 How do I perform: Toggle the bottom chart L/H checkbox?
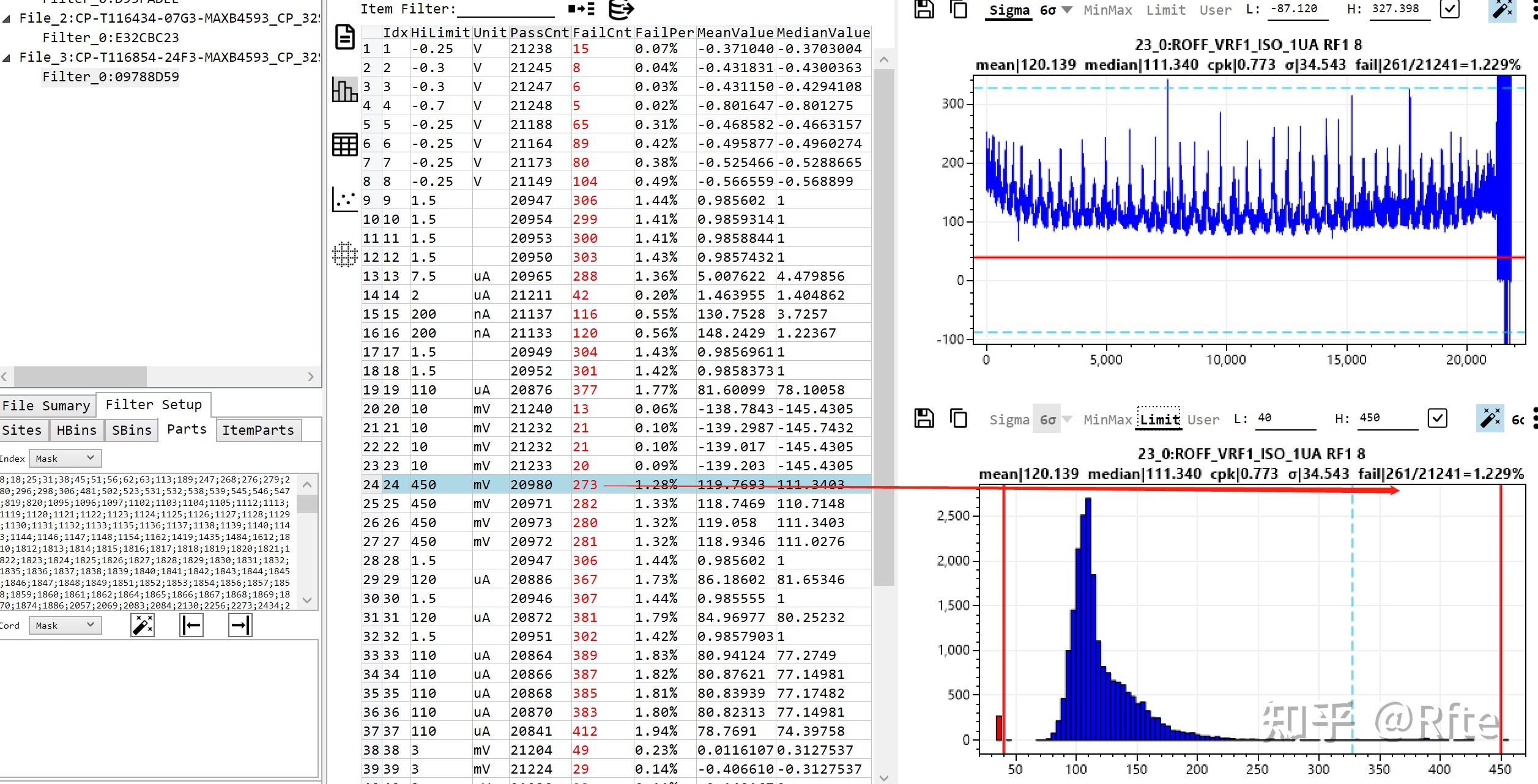point(1437,418)
